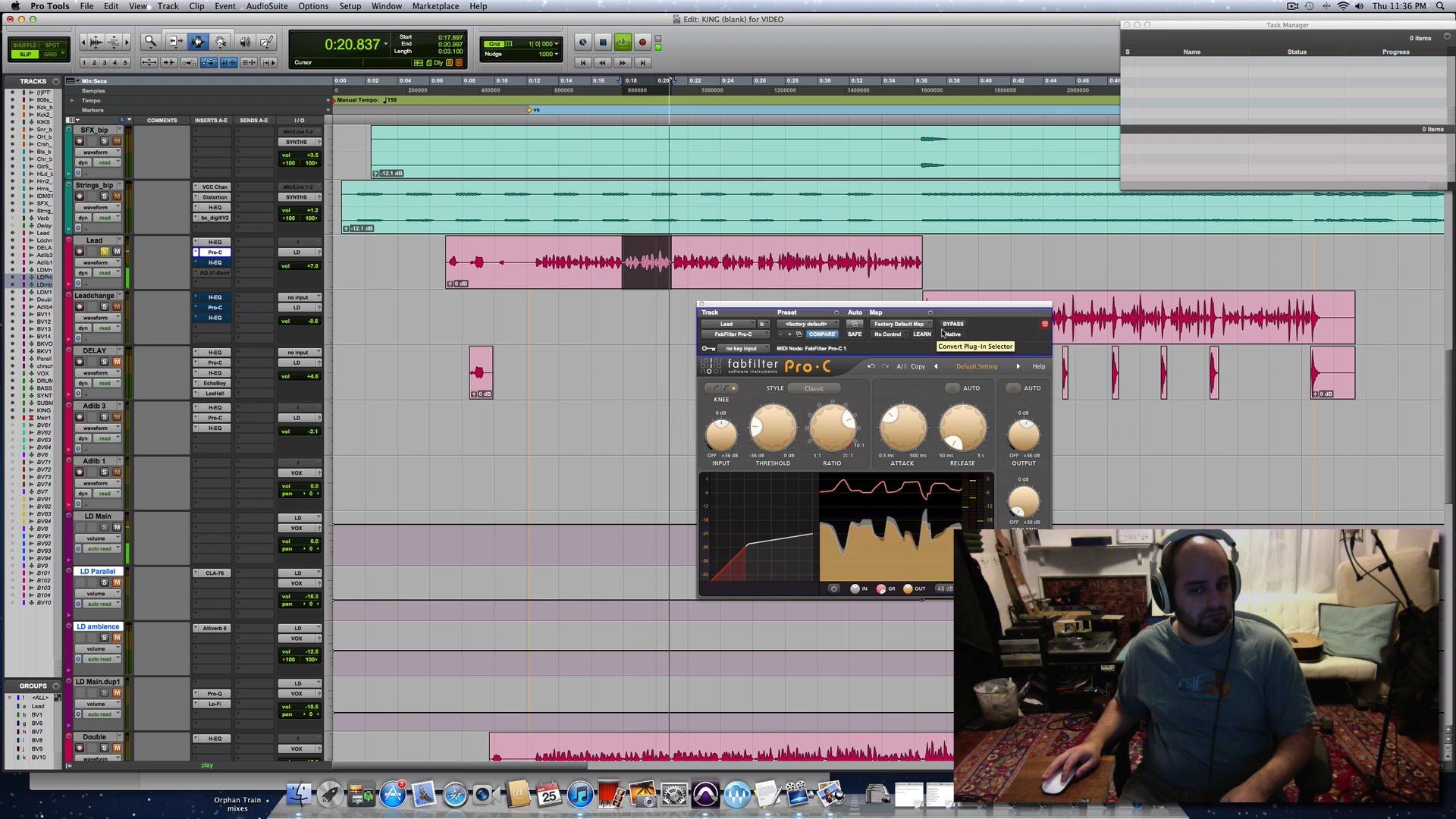1456x819 pixels.
Task: Mute the DELAY track
Action: (118, 361)
